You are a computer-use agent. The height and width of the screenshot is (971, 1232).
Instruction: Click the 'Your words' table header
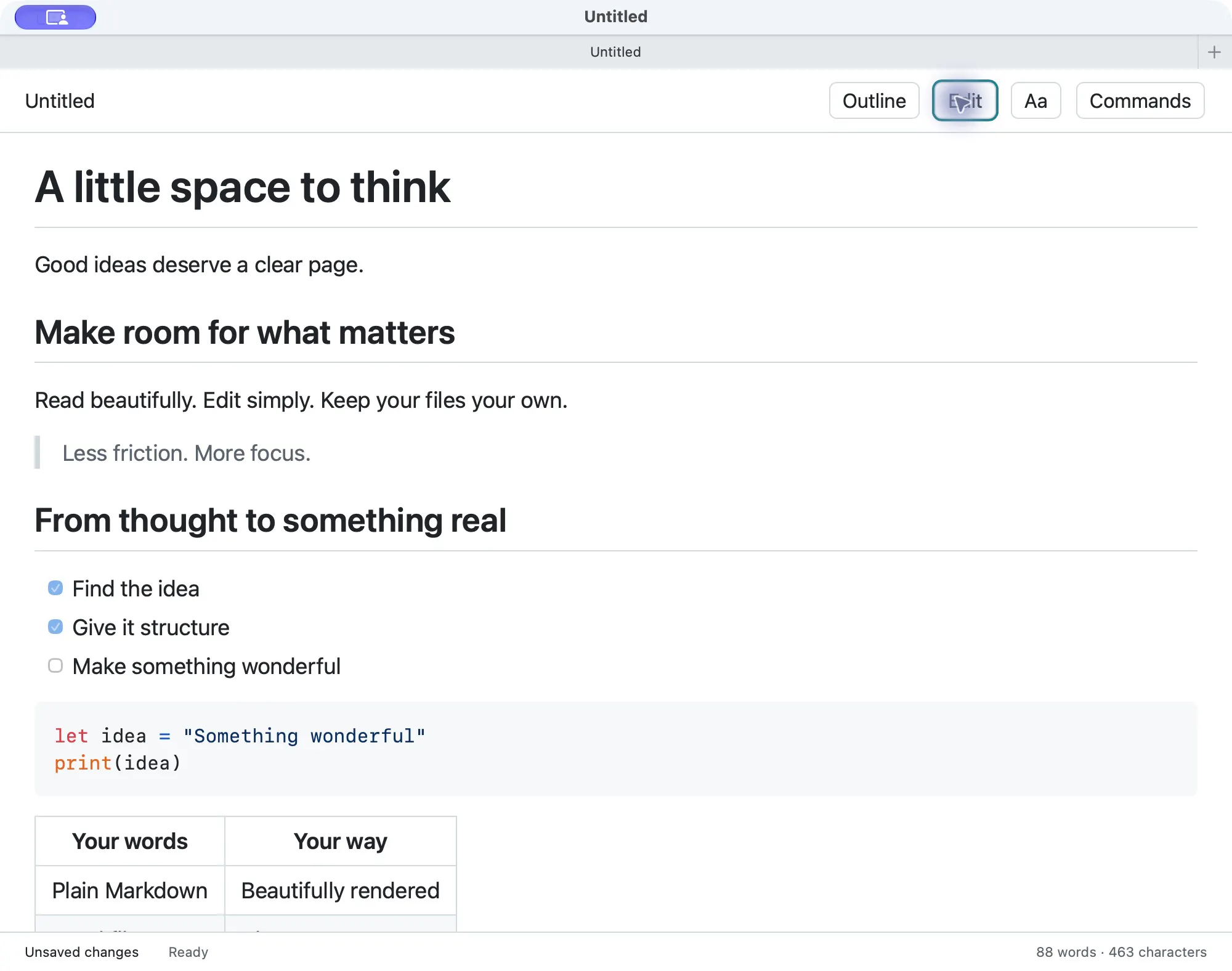click(130, 842)
